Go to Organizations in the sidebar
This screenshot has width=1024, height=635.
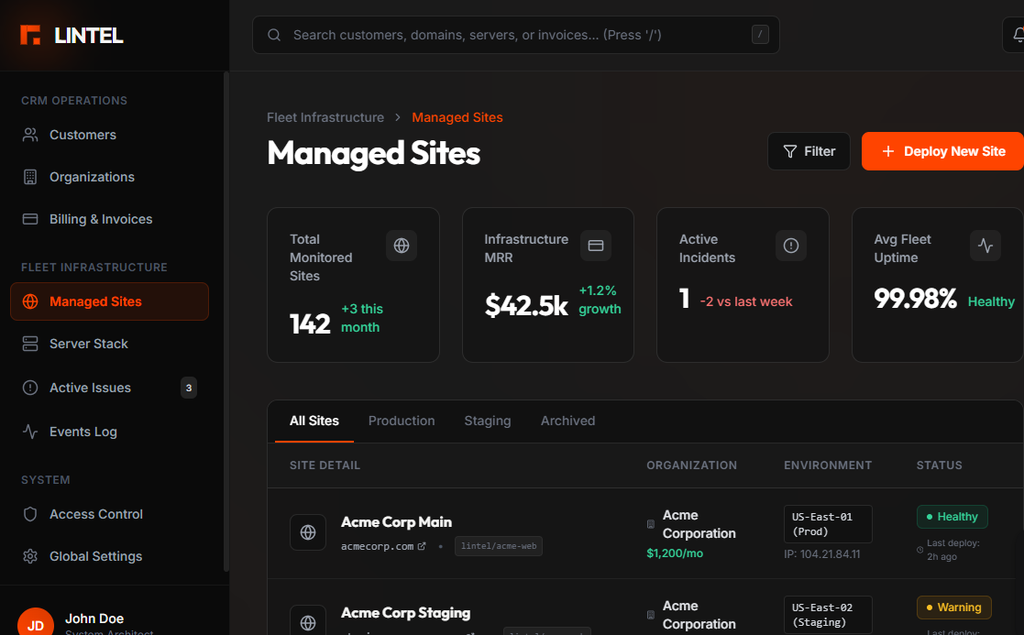pos(110,177)
